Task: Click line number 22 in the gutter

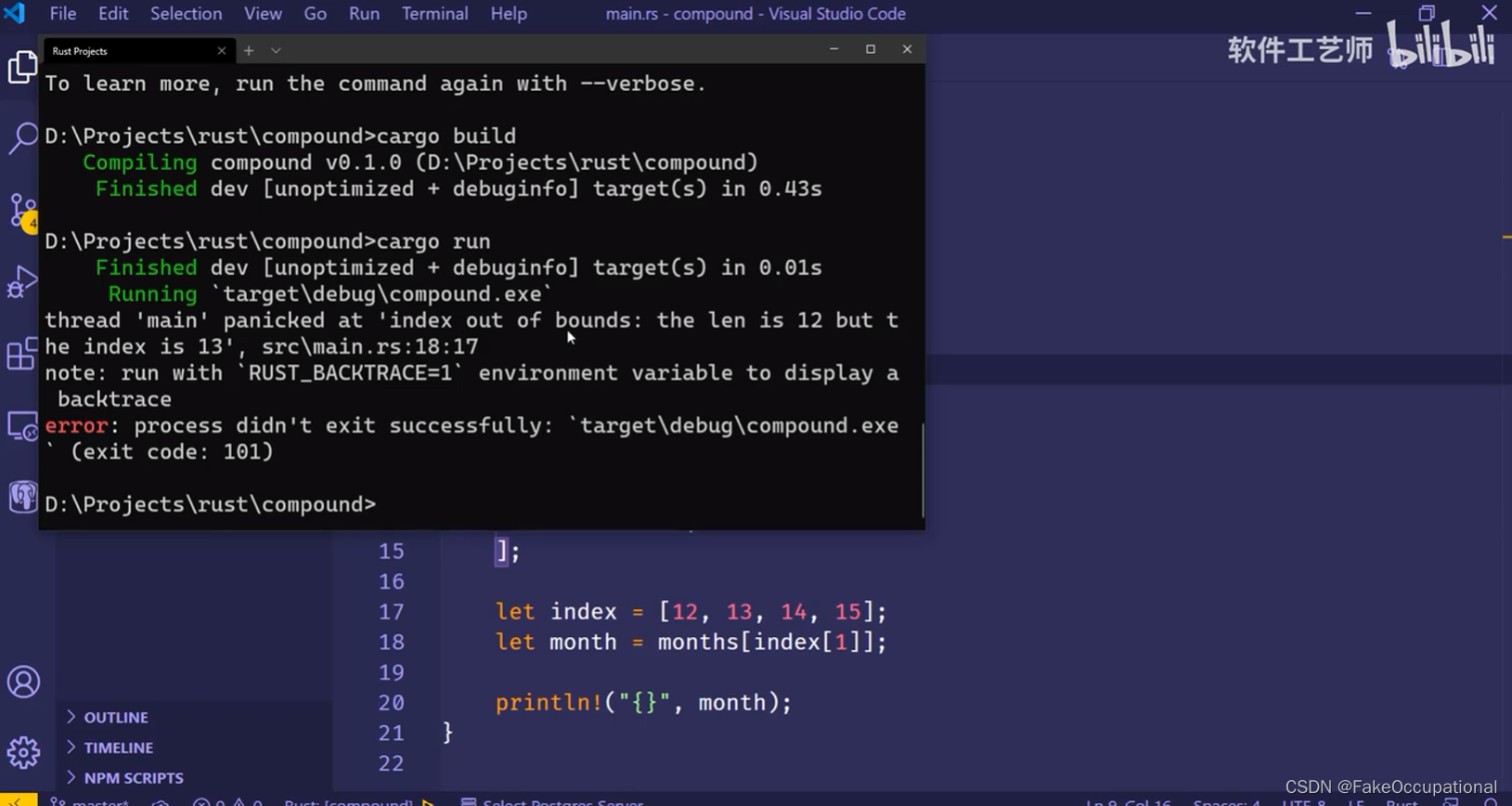Action: coord(392,763)
